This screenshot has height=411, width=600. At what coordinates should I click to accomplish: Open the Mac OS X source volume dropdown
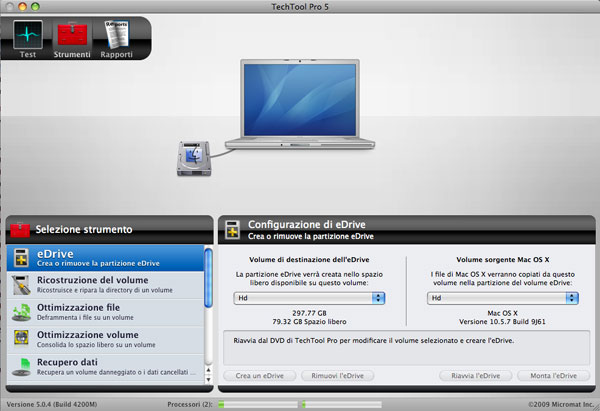503,298
